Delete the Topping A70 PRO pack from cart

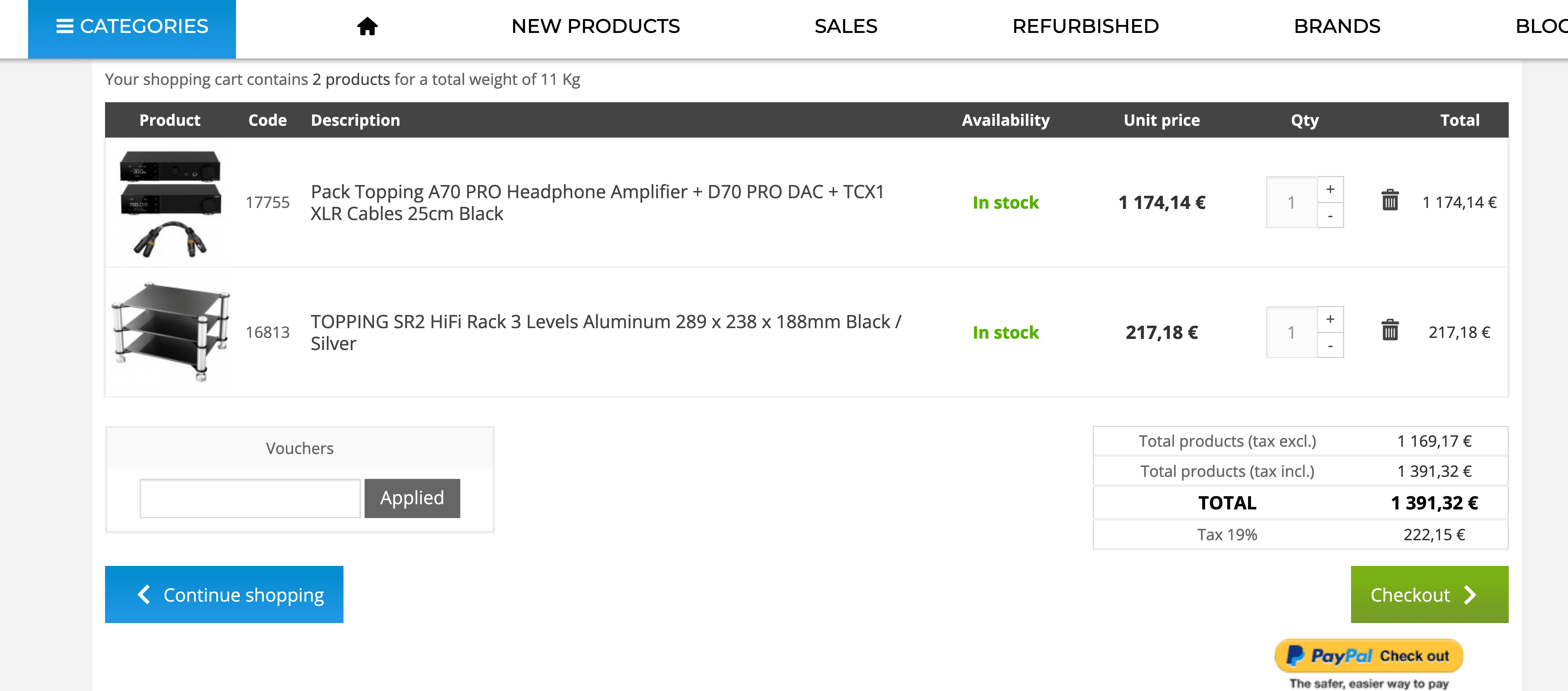pos(1390,200)
